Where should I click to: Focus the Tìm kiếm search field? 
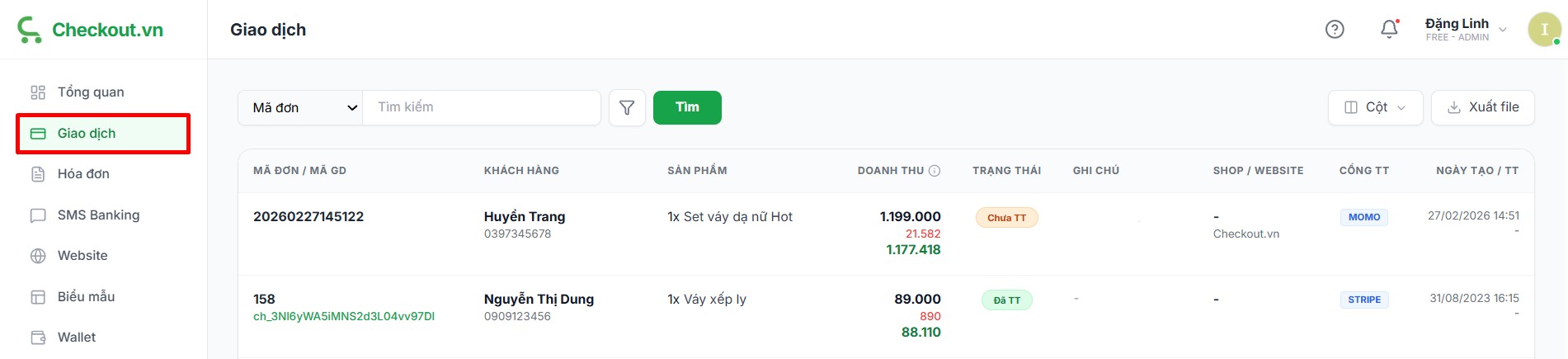coord(482,107)
